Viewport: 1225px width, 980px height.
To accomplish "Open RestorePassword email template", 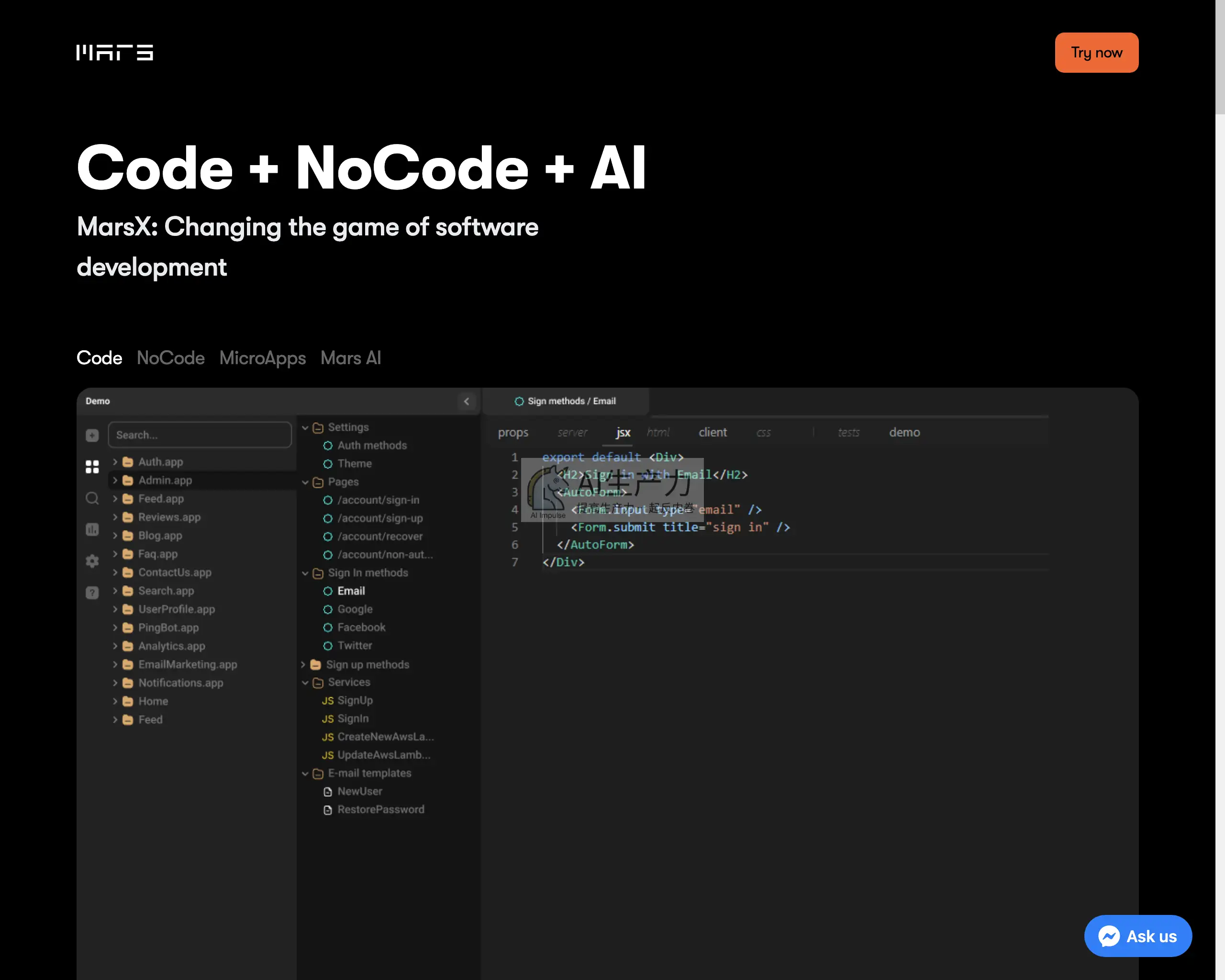I will pyautogui.click(x=373, y=810).
